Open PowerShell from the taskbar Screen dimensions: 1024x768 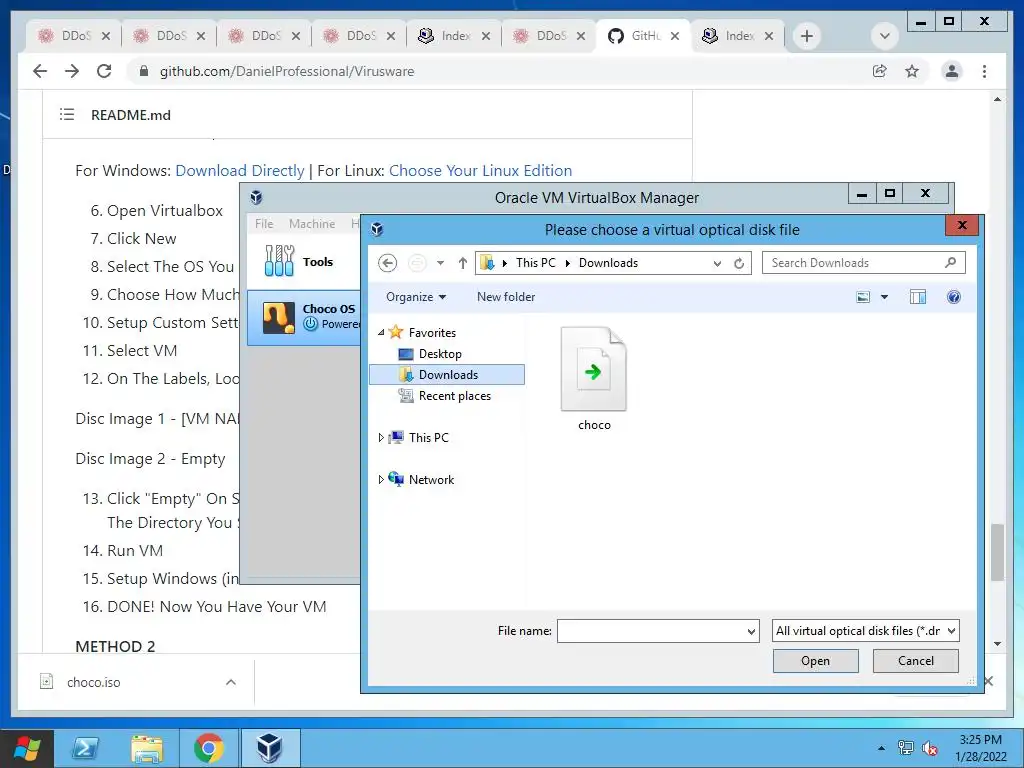(86, 748)
